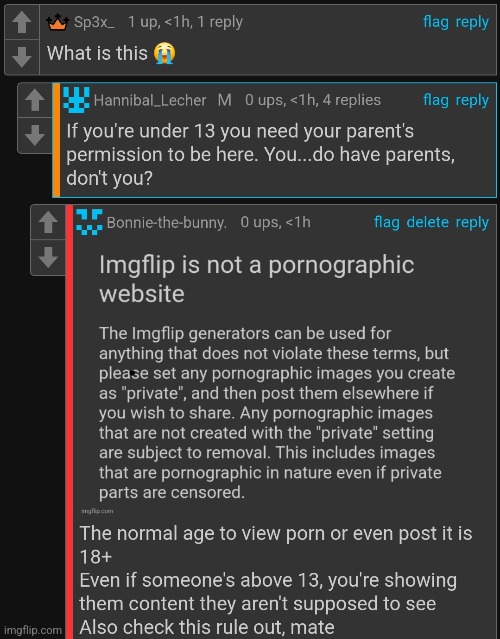Upvote Sp3x_'s comment
Viewport: 500px width, 639px height.
(22, 22)
